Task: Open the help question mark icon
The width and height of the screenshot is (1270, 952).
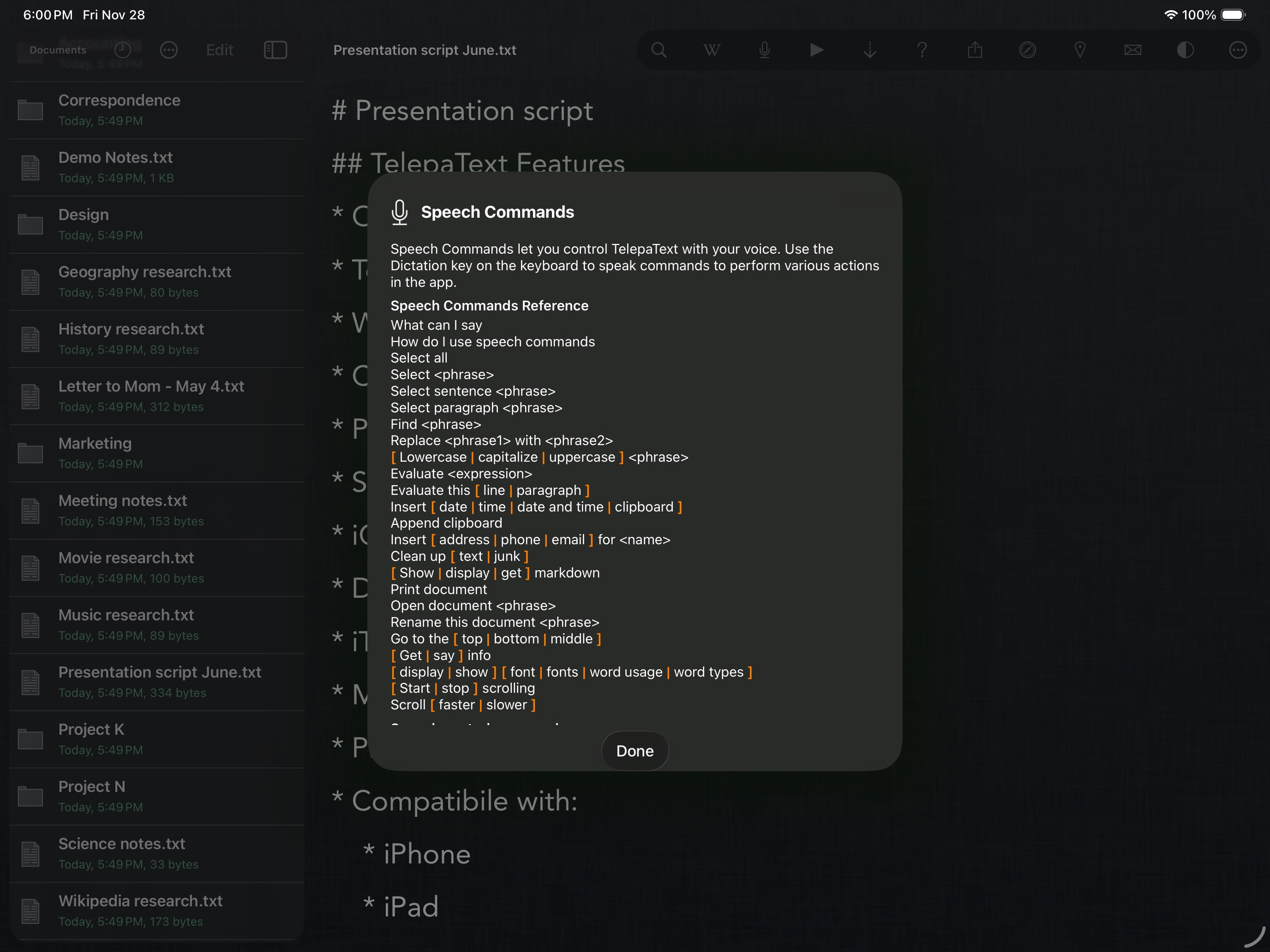Action: tap(922, 50)
